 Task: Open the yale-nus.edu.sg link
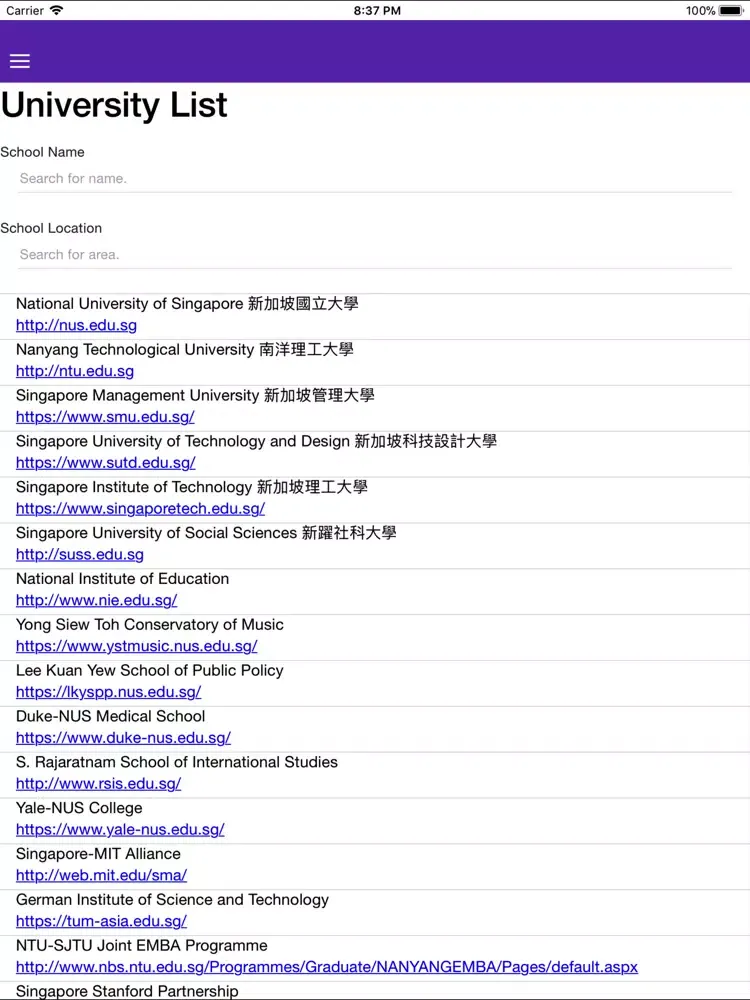[120, 830]
